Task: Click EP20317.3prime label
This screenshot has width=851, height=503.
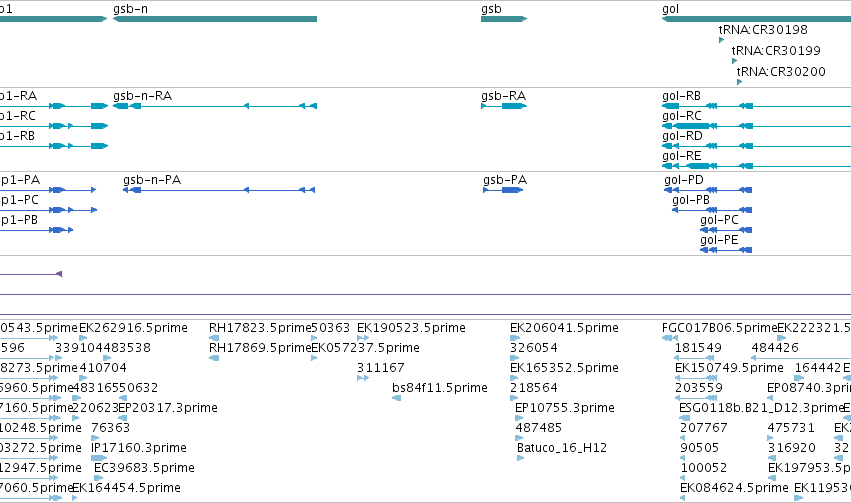Action: (x=168, y=408)
